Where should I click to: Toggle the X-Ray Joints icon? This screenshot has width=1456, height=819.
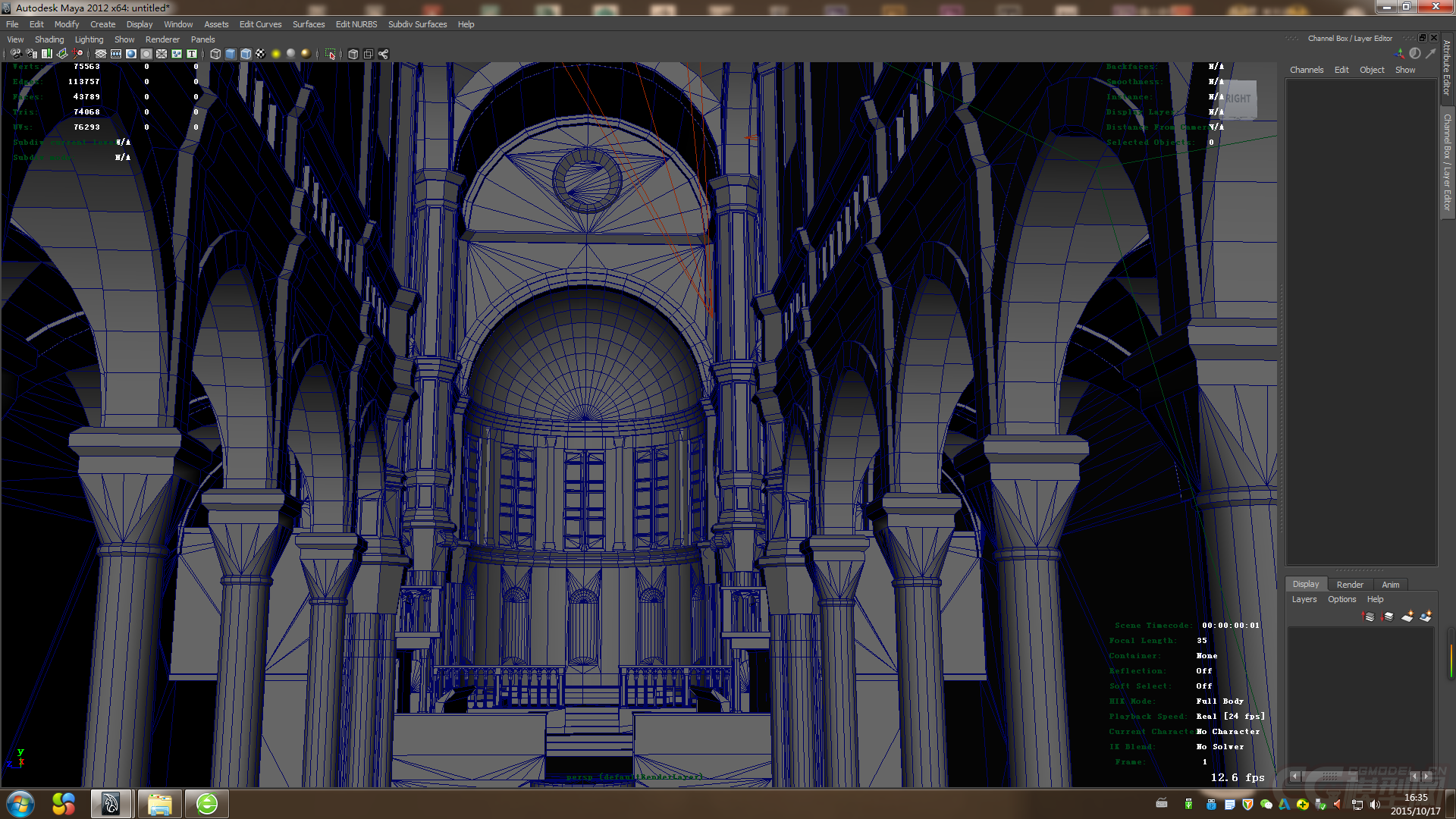(x=383, y=54)
